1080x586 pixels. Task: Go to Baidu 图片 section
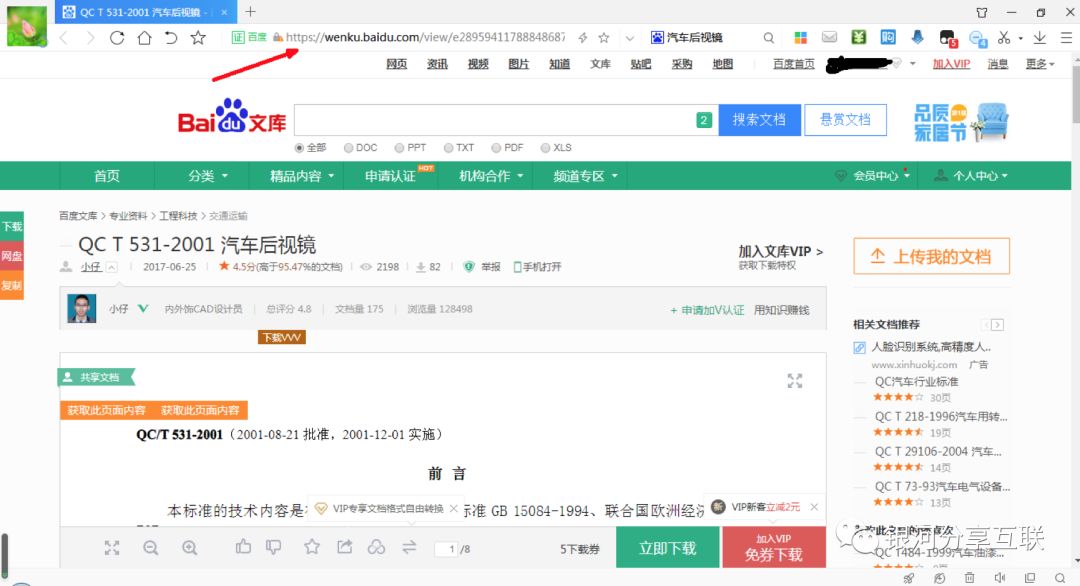[x=519, y=64]
